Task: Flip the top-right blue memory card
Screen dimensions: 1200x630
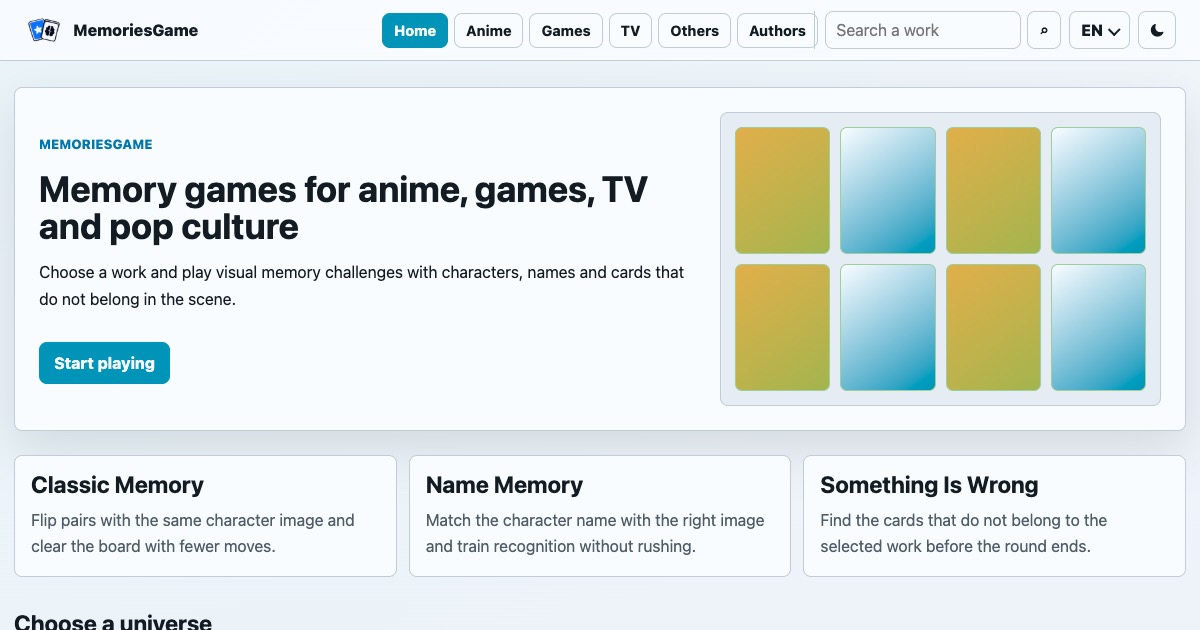Action: click(1098, 190)
